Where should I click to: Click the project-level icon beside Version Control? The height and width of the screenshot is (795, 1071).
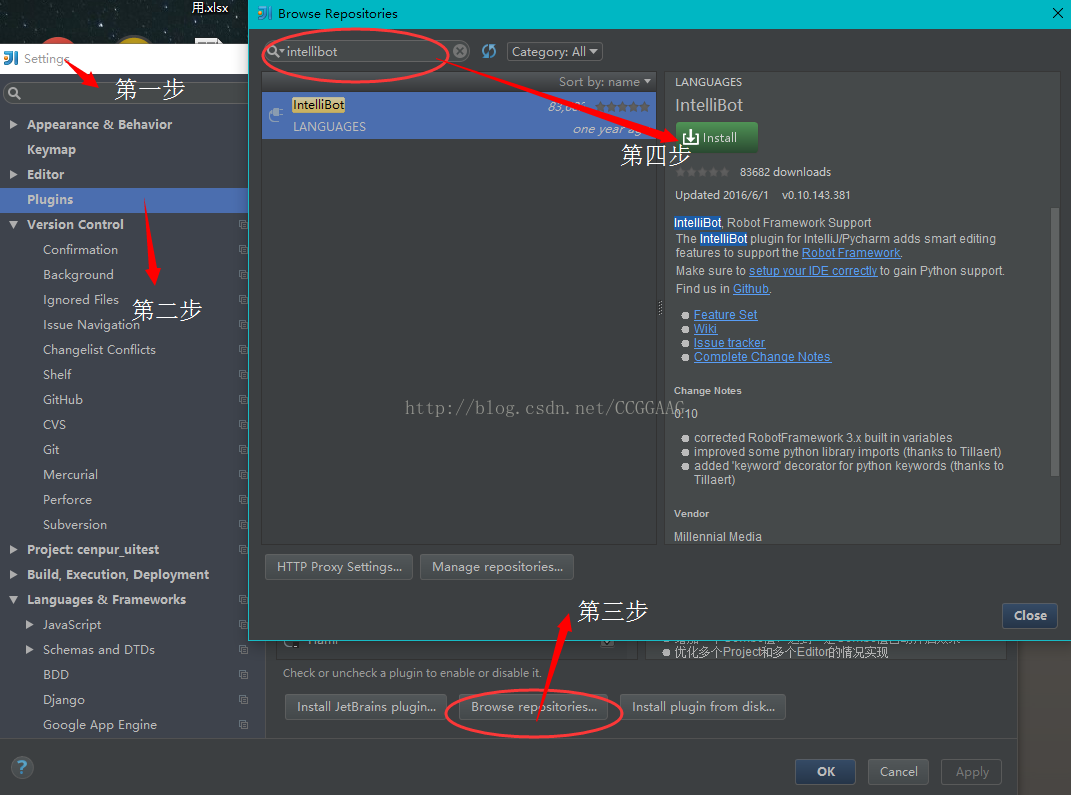coord(243,224)
